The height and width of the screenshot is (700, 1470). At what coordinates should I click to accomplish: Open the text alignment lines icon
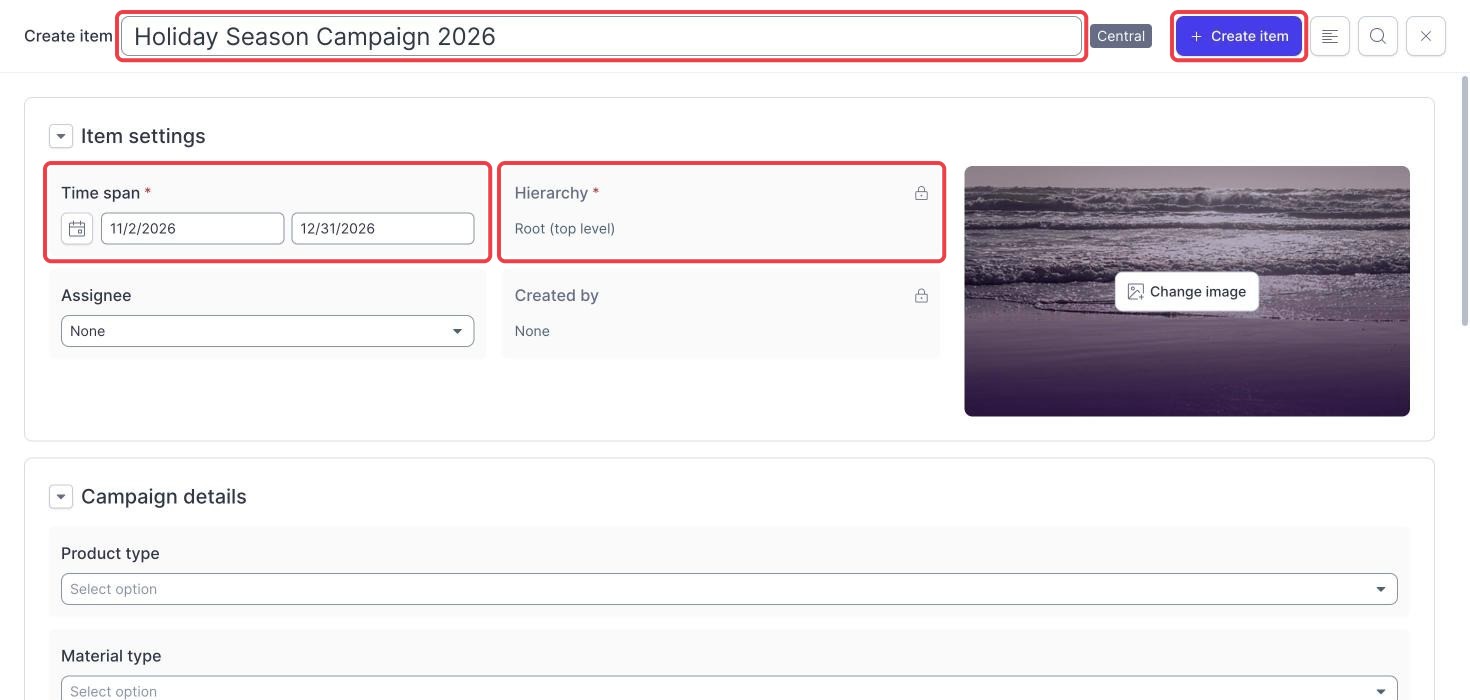pos(1330,36)
